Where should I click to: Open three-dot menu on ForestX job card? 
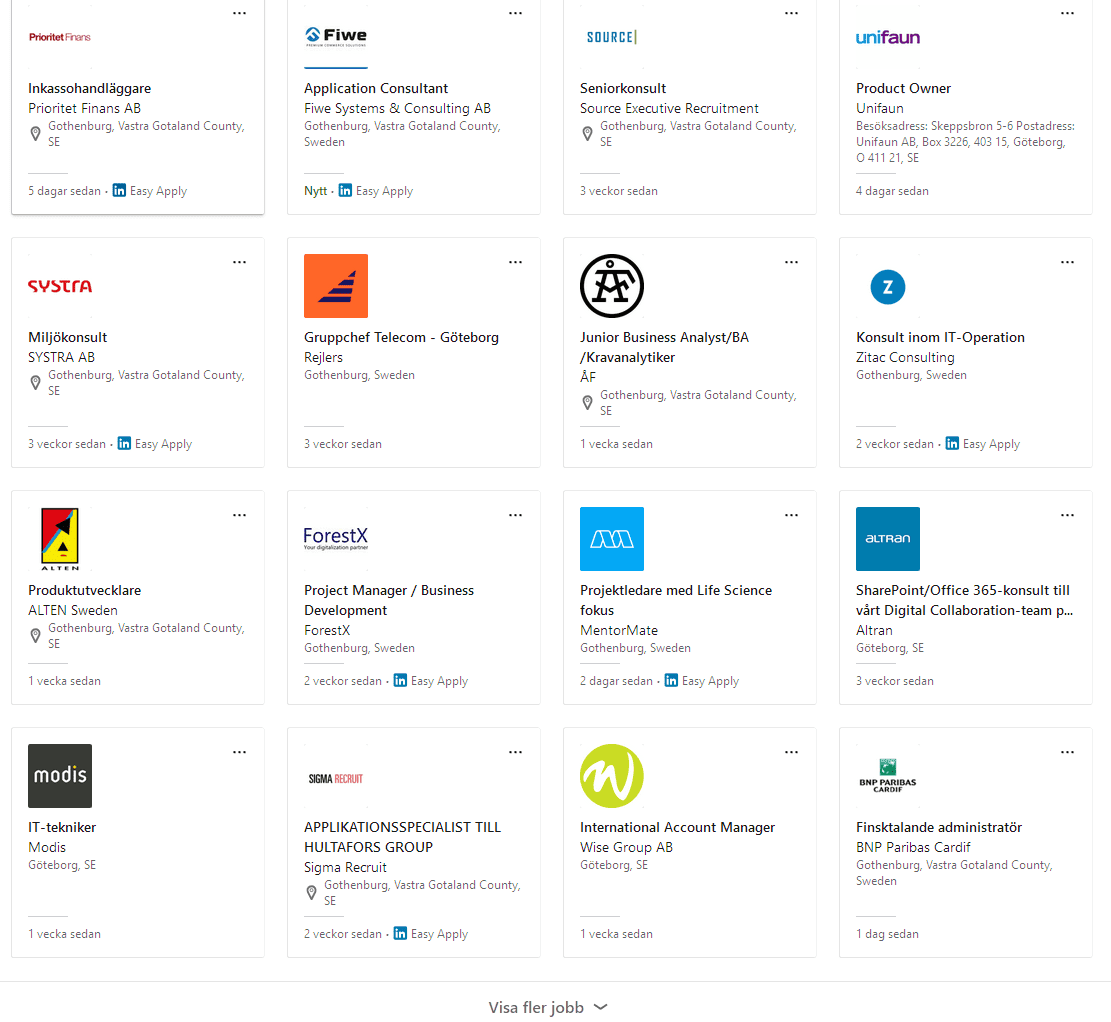515,515
